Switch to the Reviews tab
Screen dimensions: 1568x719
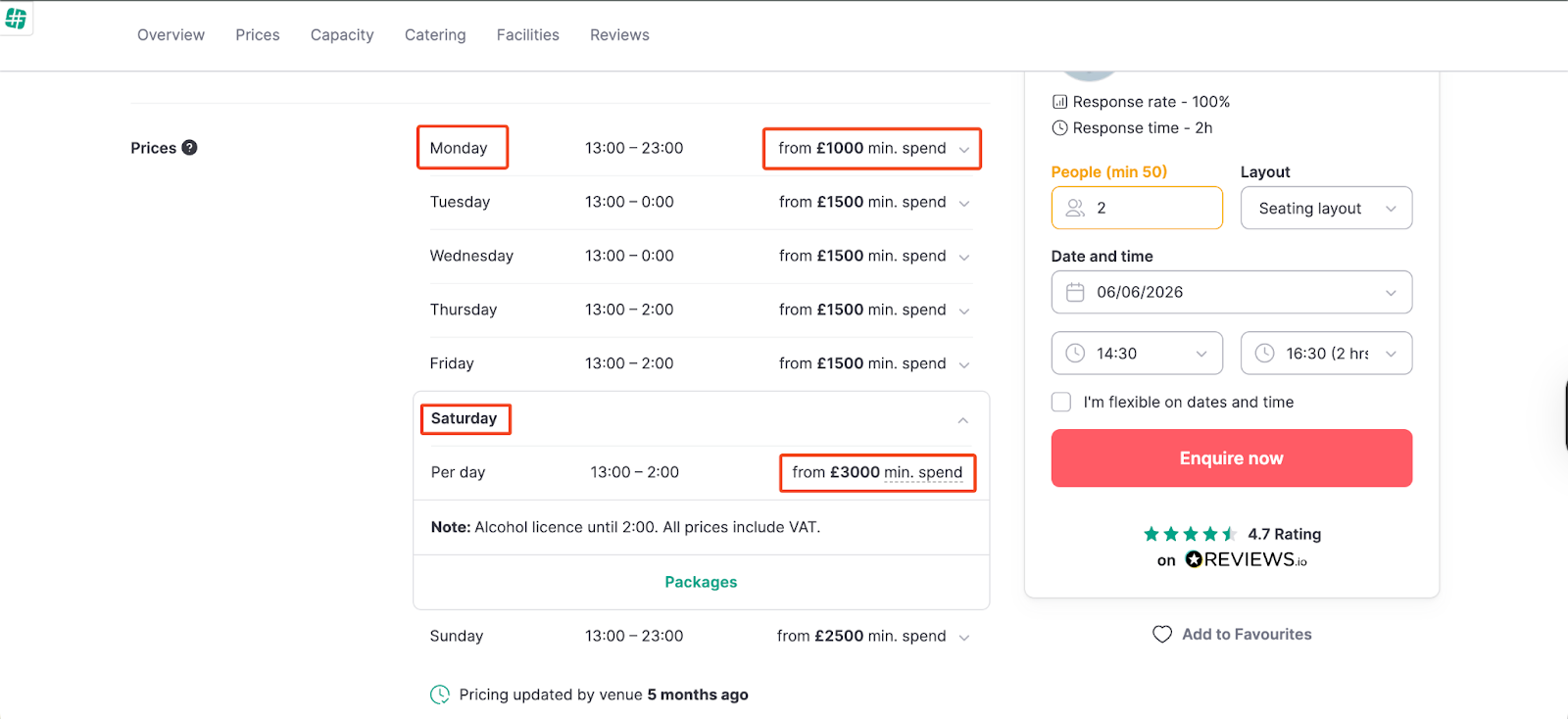619,35
